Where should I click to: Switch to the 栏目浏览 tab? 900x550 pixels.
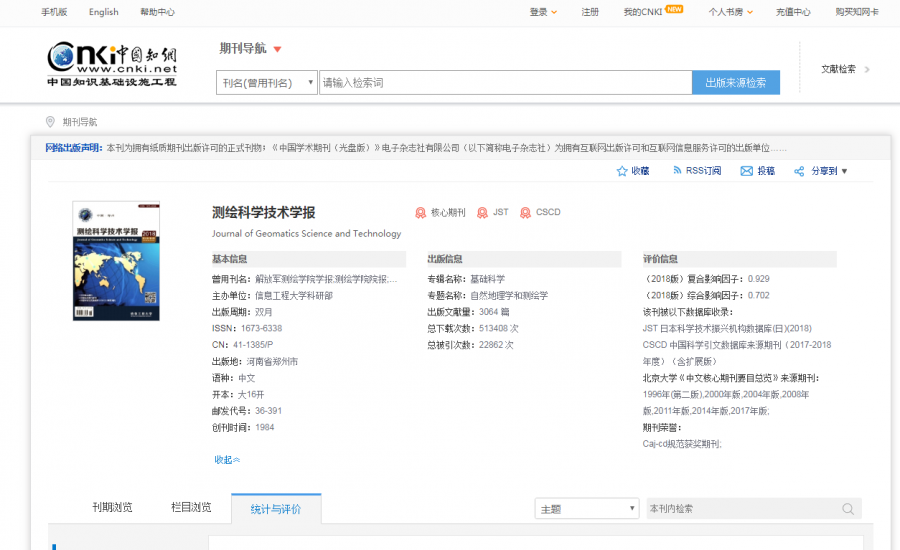pos(191,508)
